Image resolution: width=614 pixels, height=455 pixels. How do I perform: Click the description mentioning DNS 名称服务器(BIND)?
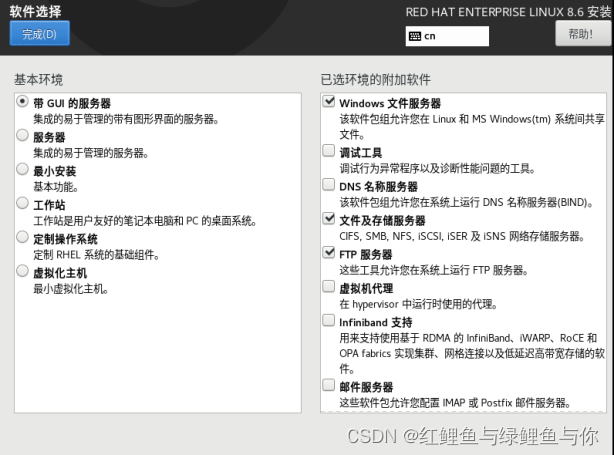[x=466, y=202]
